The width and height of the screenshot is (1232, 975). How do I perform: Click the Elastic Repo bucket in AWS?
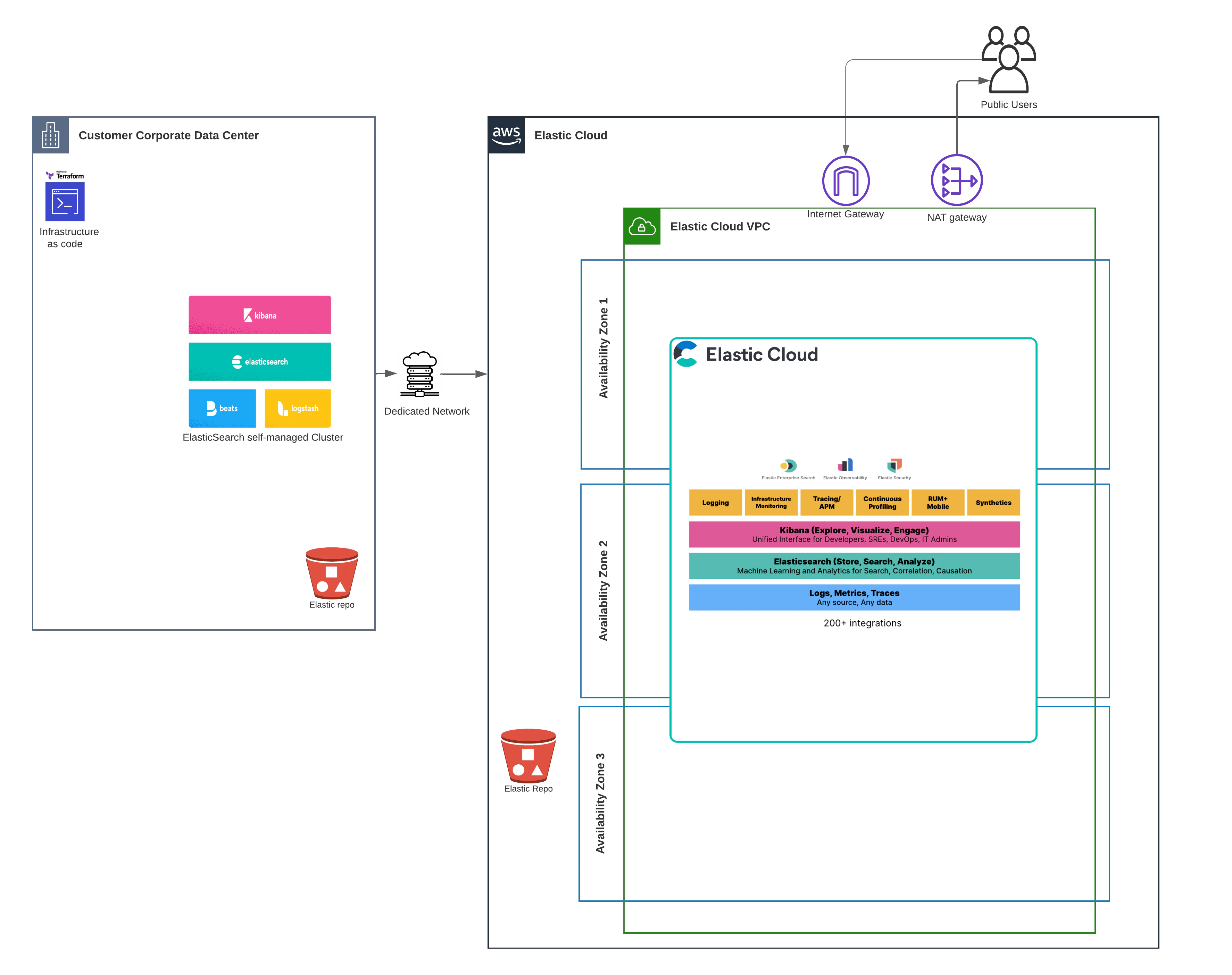(528, 755)
